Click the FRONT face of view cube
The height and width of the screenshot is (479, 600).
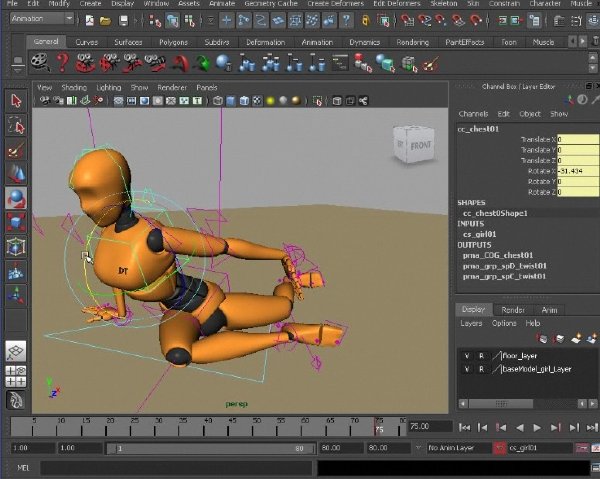[x=421, y=146]
